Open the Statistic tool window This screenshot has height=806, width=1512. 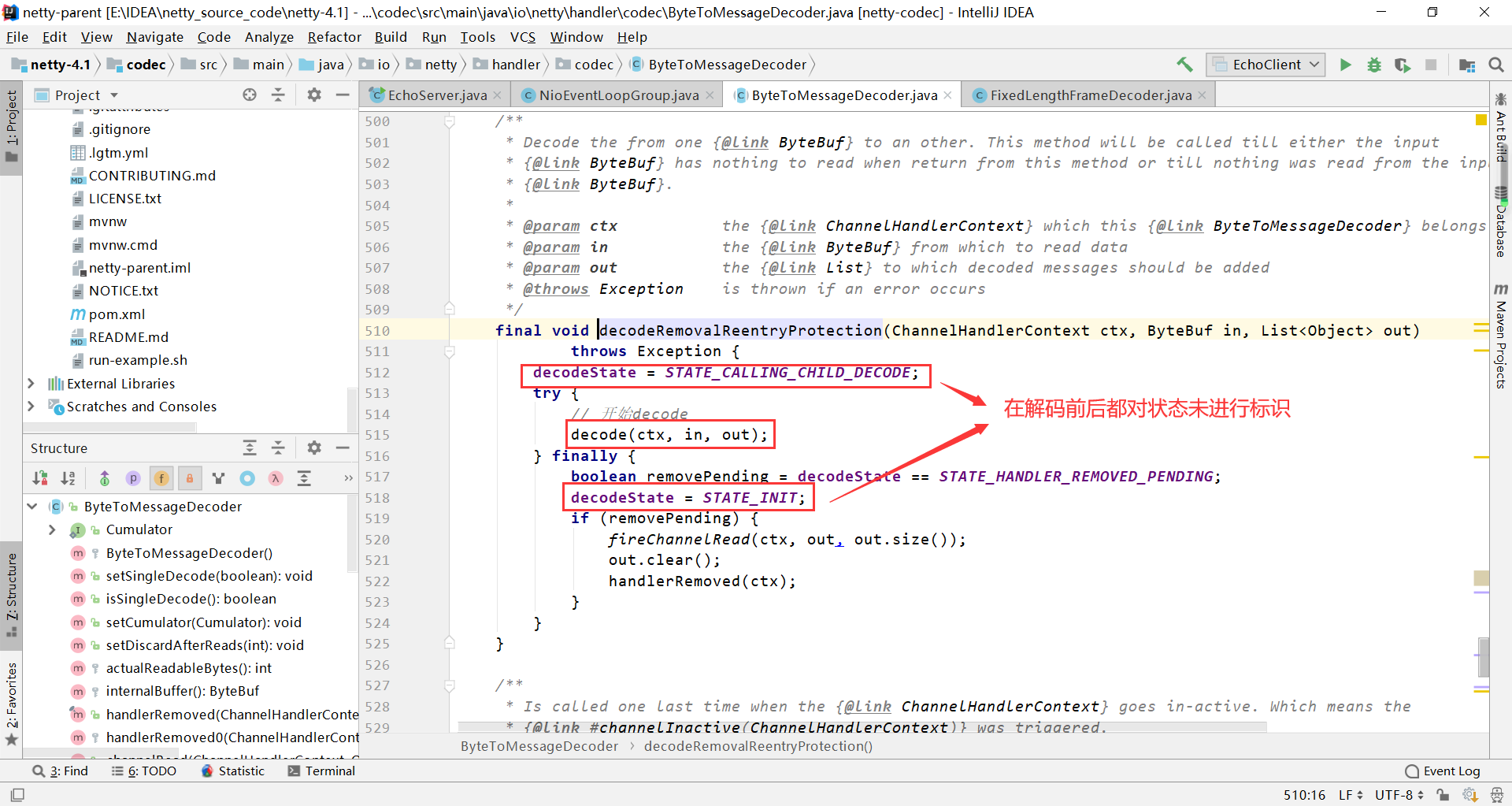point(233,771)
